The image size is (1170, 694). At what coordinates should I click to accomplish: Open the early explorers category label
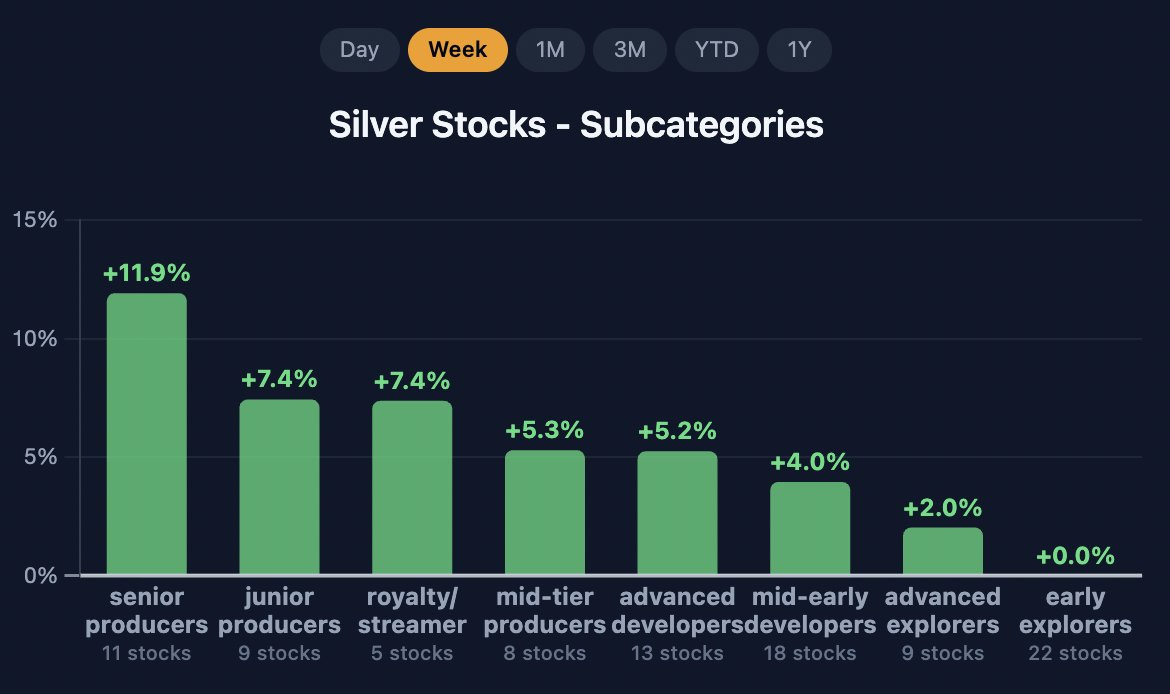1075,610
